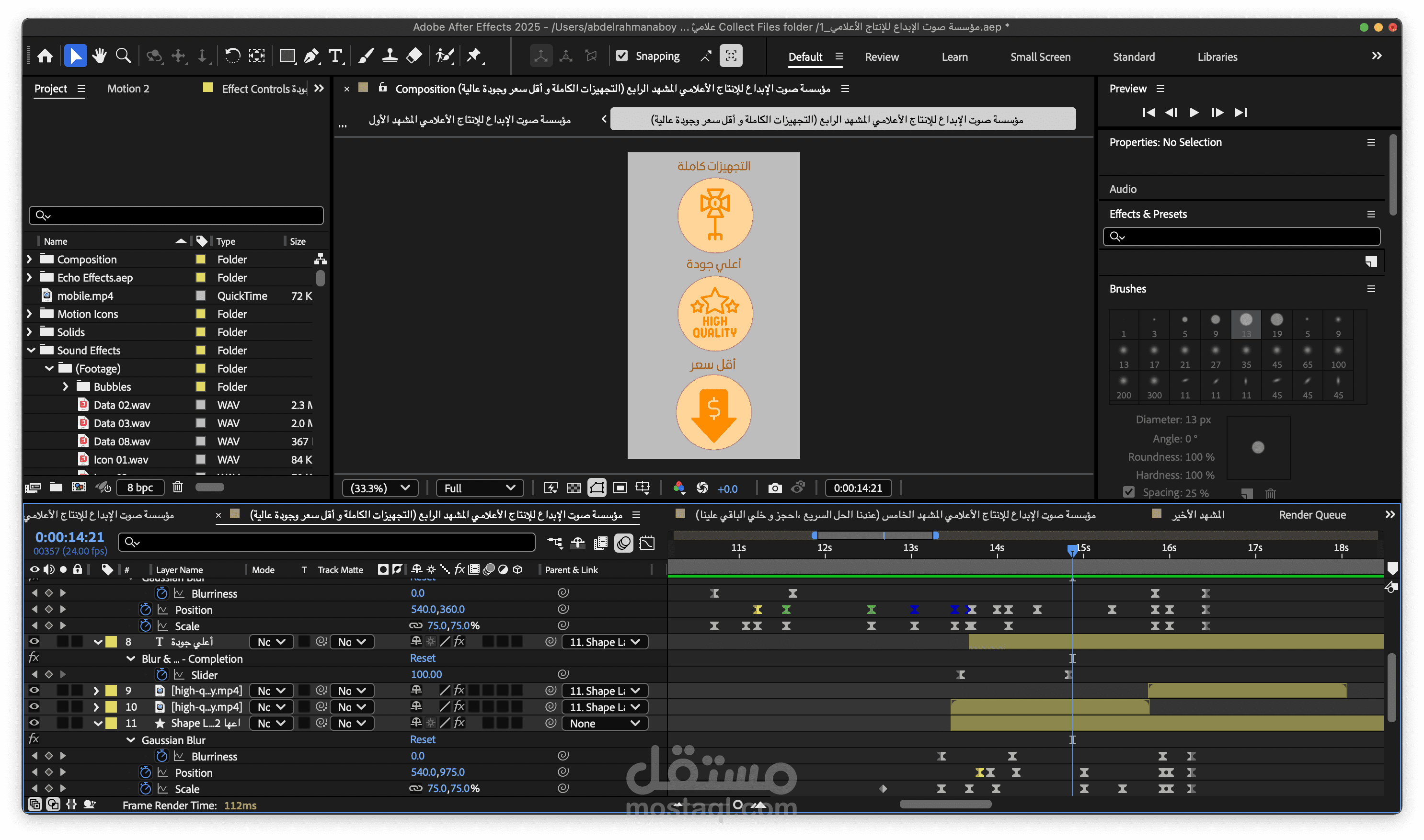
Task: Click the 8 bpc color depth button
Action: (140, 488)
